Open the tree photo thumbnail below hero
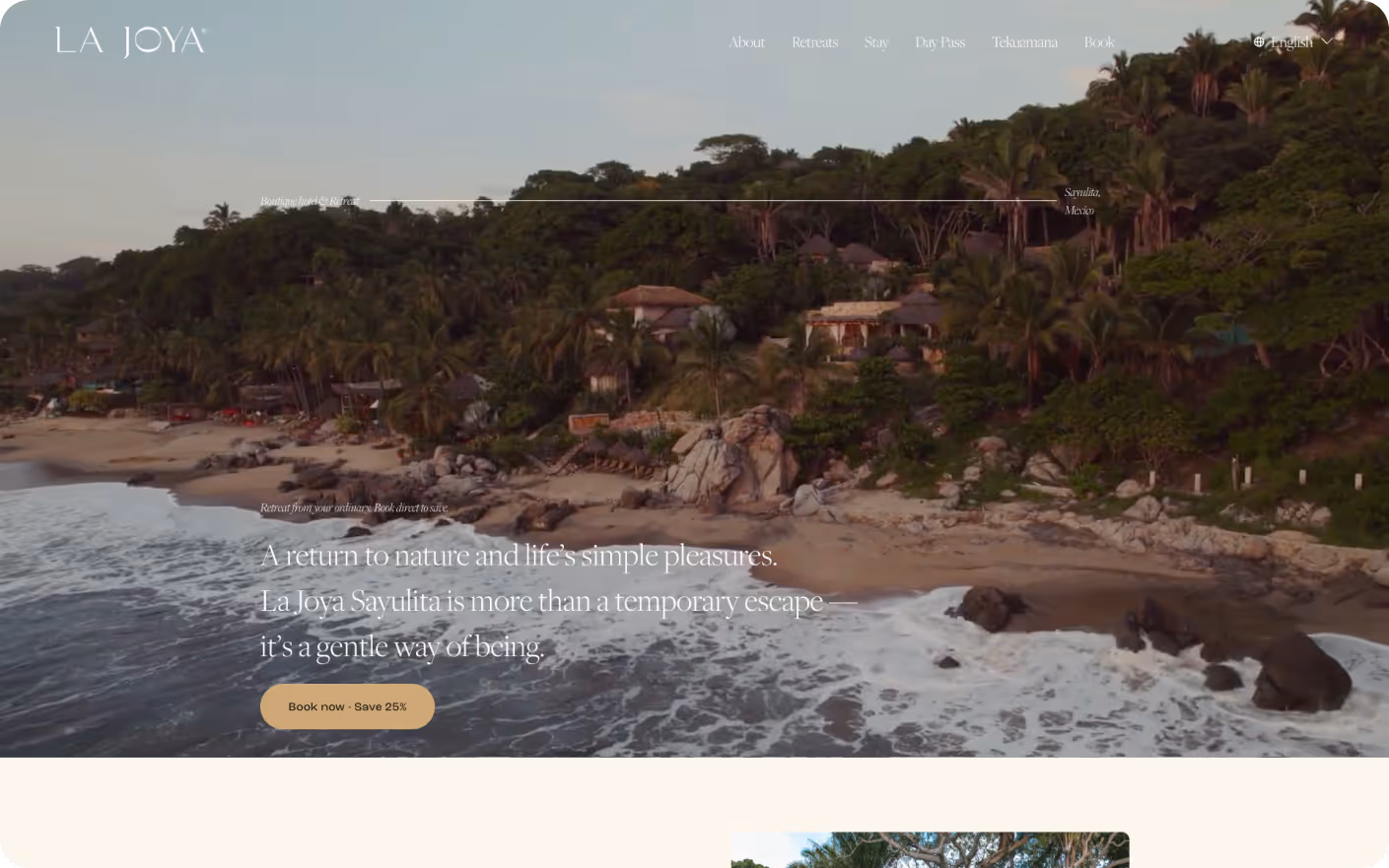 tap(930, 849)
